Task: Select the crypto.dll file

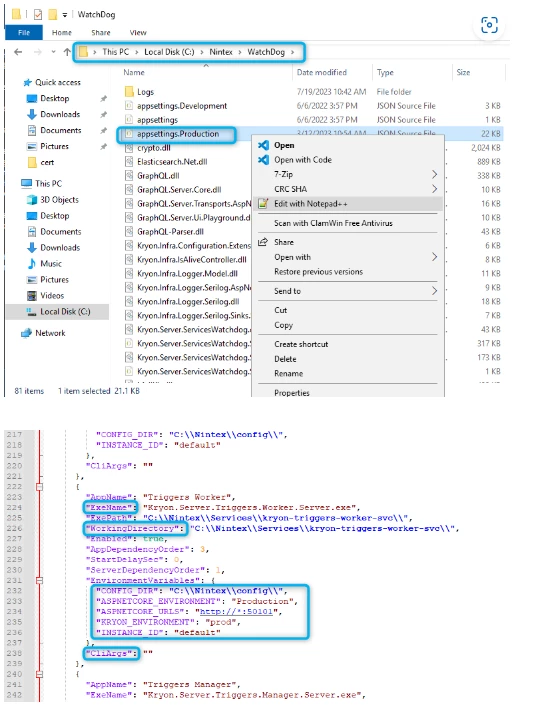Action: [x=154, y=148]
